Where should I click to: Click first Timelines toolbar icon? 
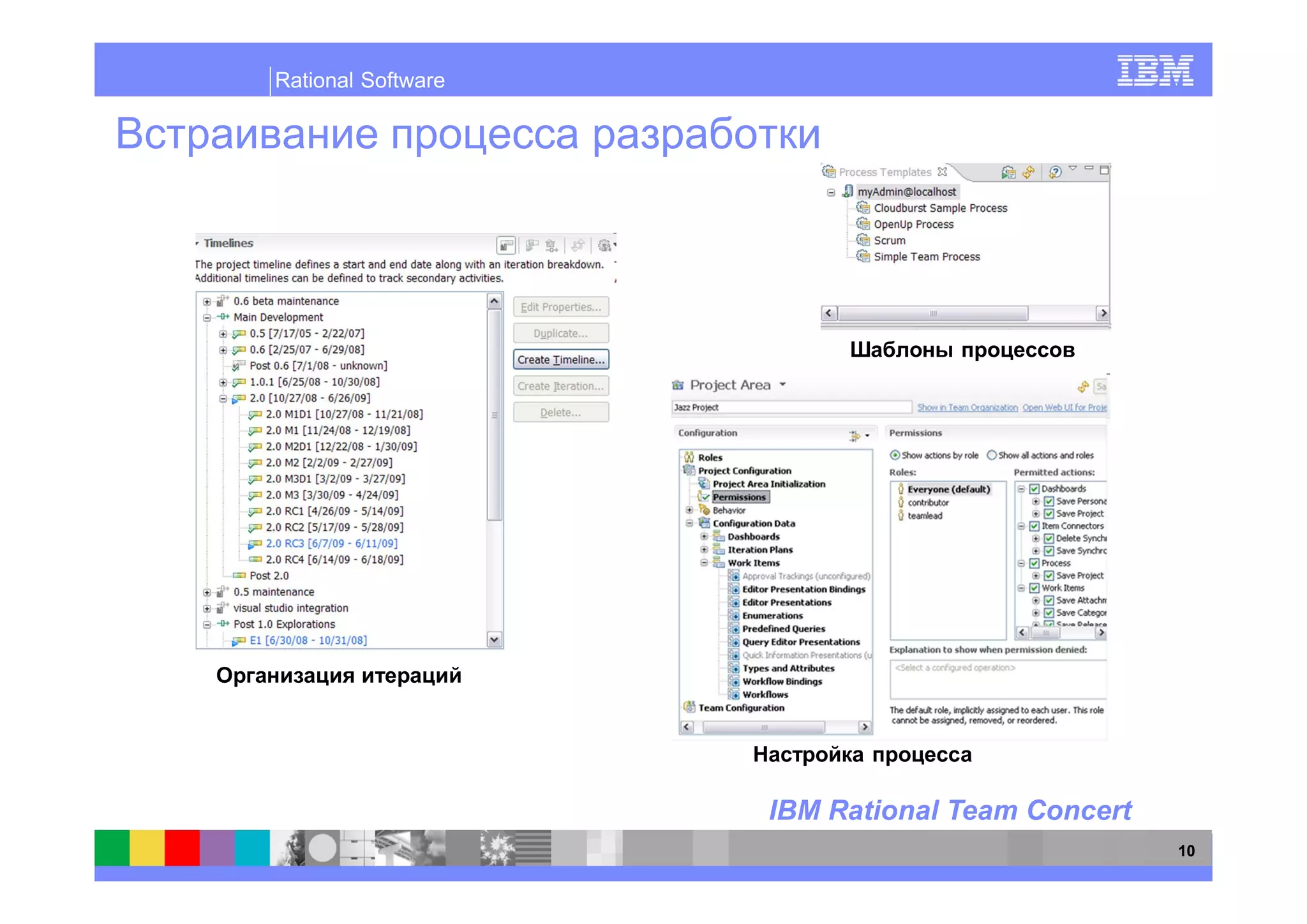pos(506,245)
